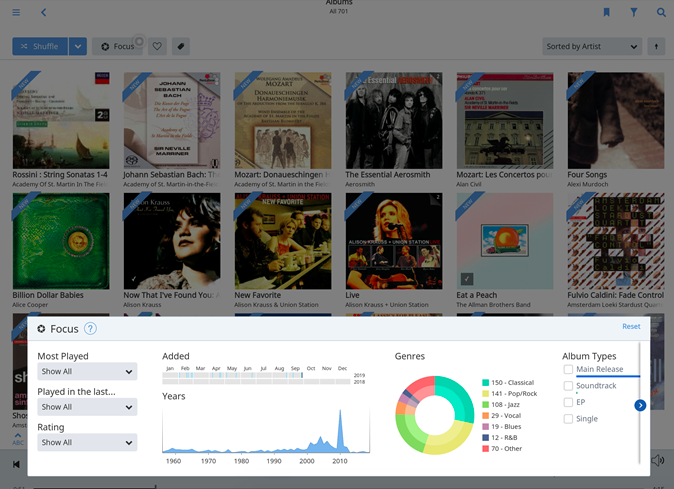Viewport: 674px width, 489px height.
Task: Open the Most Played dropdown
Action: coord(87,372)
